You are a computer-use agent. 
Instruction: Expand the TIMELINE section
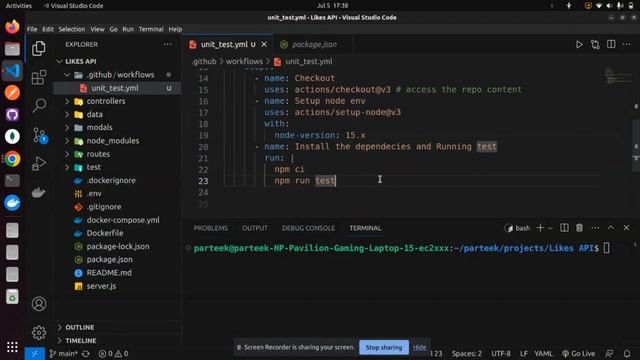click(x=117, y=340)
